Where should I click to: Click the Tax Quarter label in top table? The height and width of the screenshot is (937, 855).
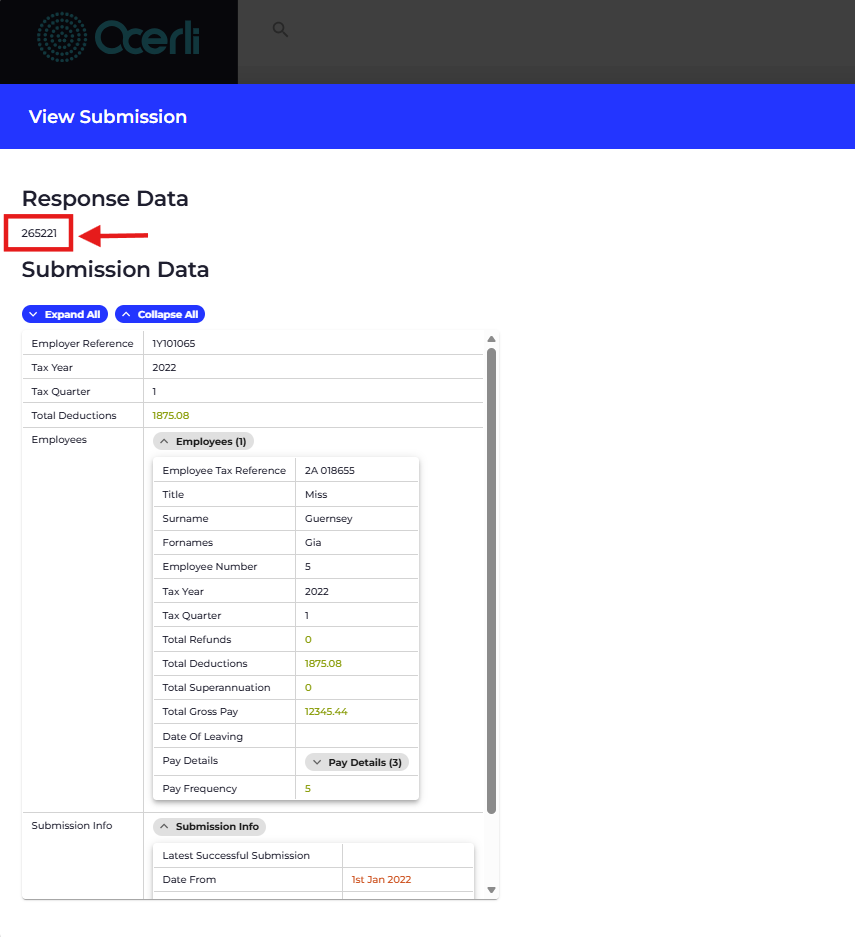click(x=61, y=391)
